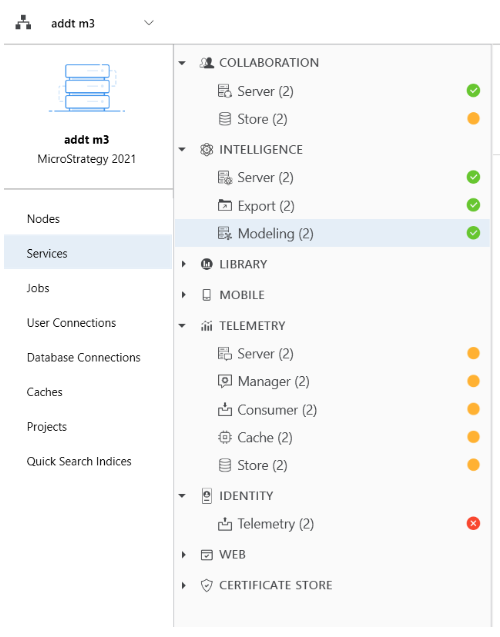
Task: Click the Intelligence Export folder icon
Action: coord(225,206)
